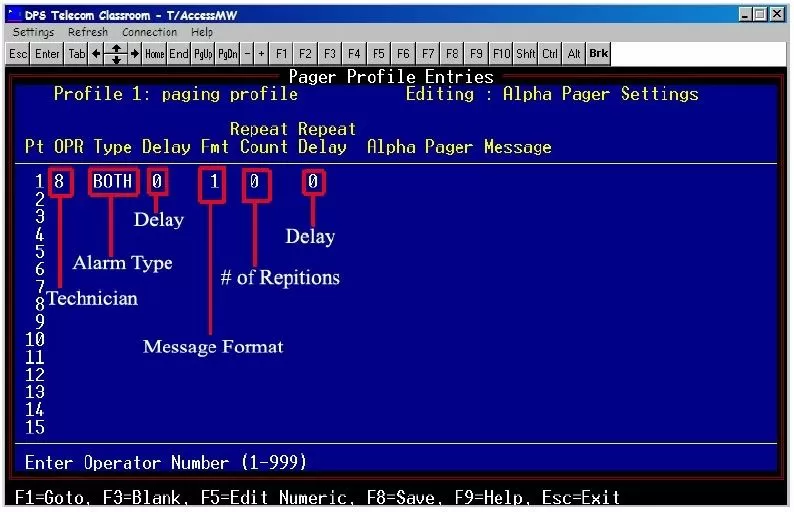Select the OPR field showing 8
794x512 pixels.
60,182
